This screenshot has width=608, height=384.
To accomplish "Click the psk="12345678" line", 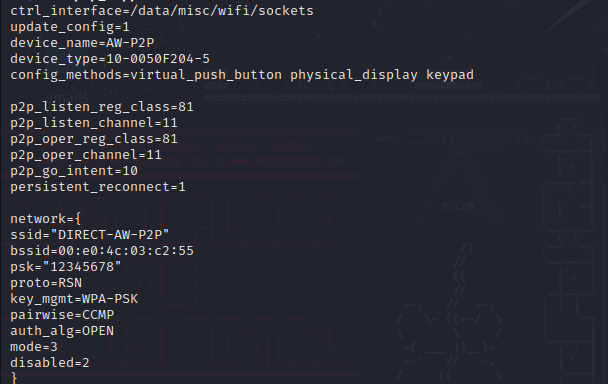I will pyautogui.click(x=66, y=267).
